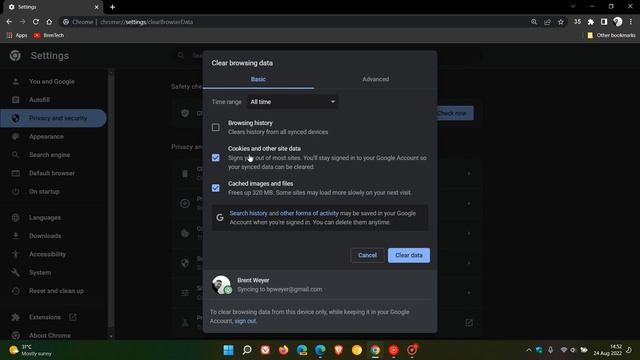This screenshot has width=640, height=360.
Task: Toggle the side panel icon
Action: click(x=604, y=22)
